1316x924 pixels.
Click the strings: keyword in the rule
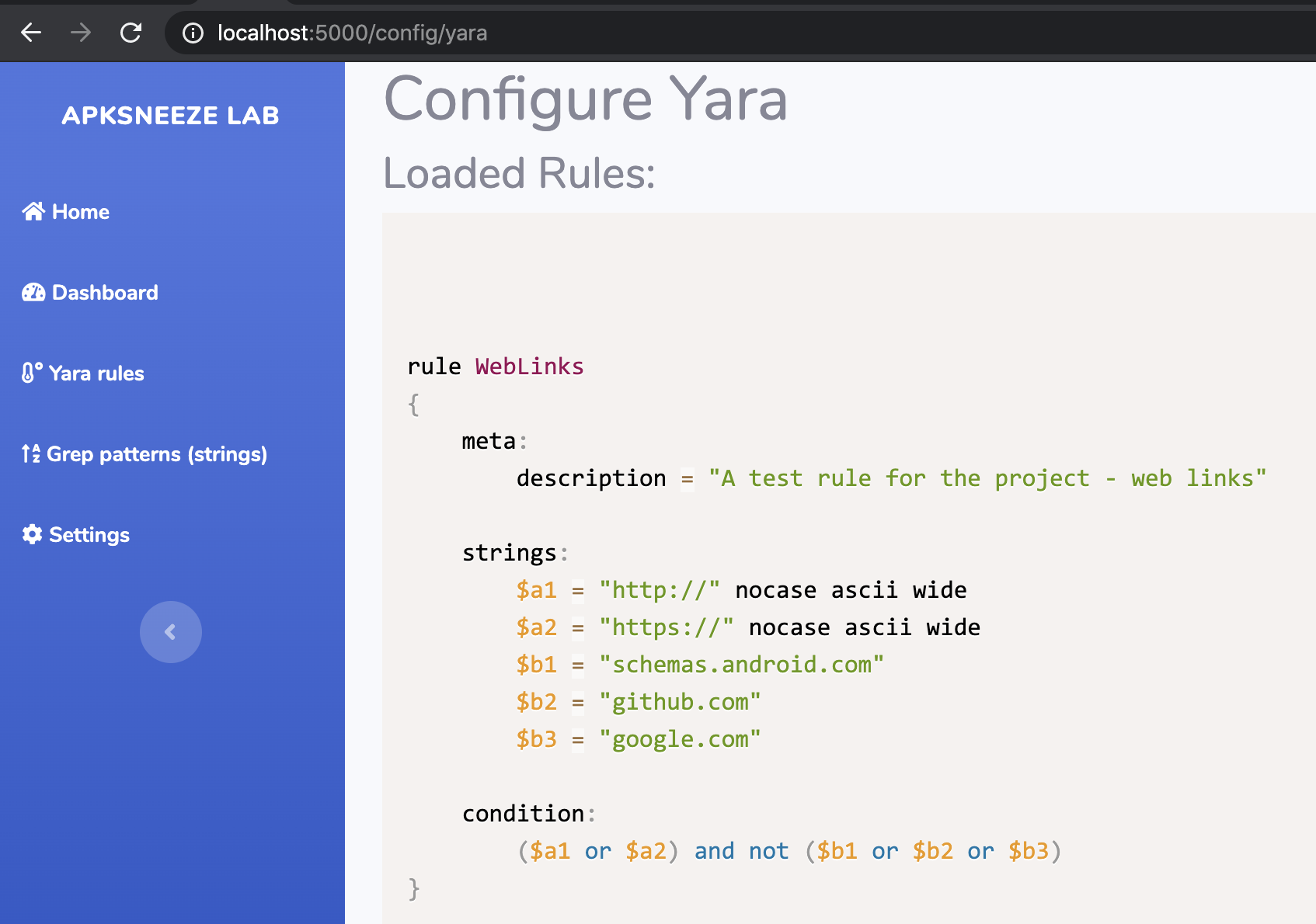tap(515, 553)
